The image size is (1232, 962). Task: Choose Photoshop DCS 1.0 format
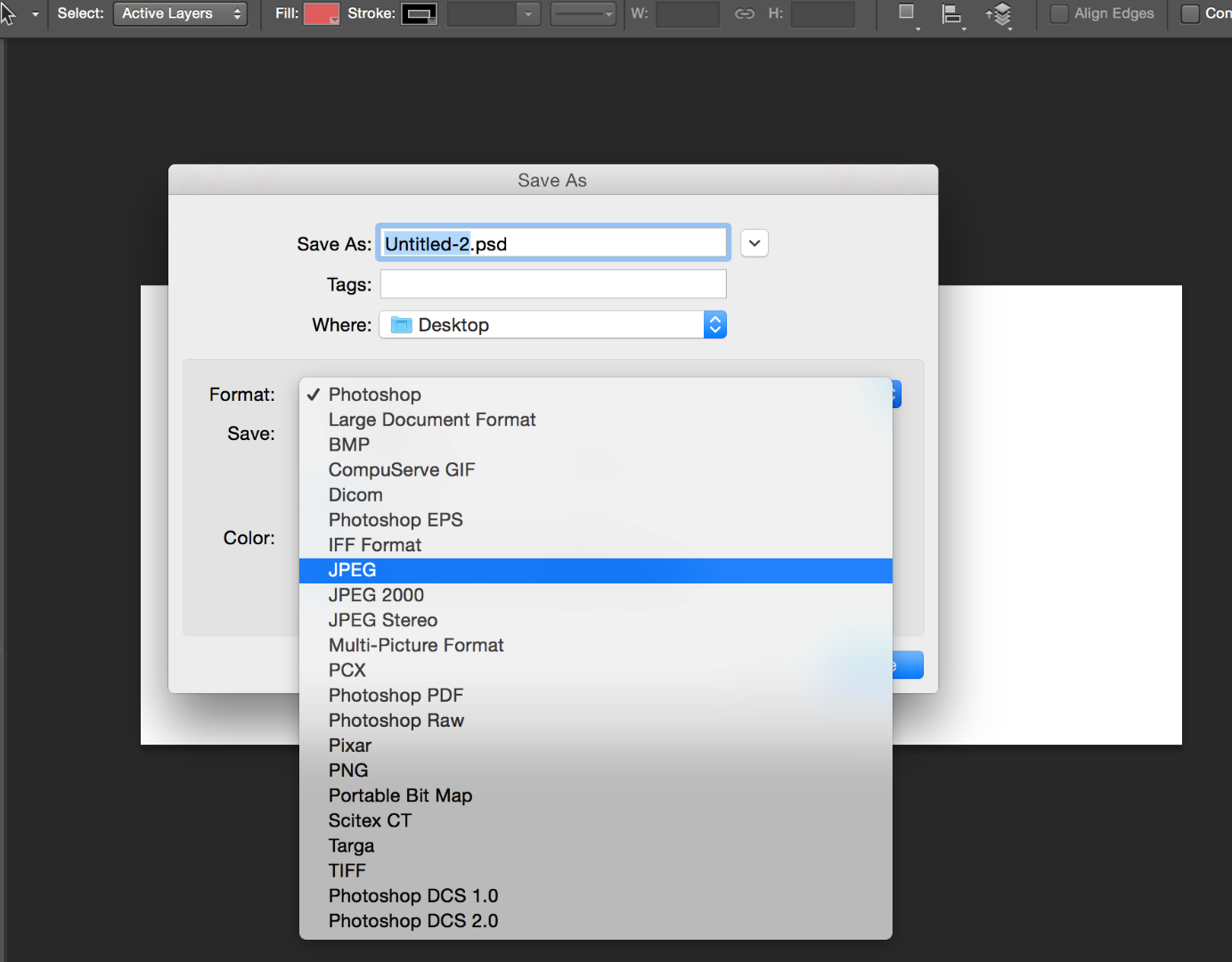coord(595,896)
